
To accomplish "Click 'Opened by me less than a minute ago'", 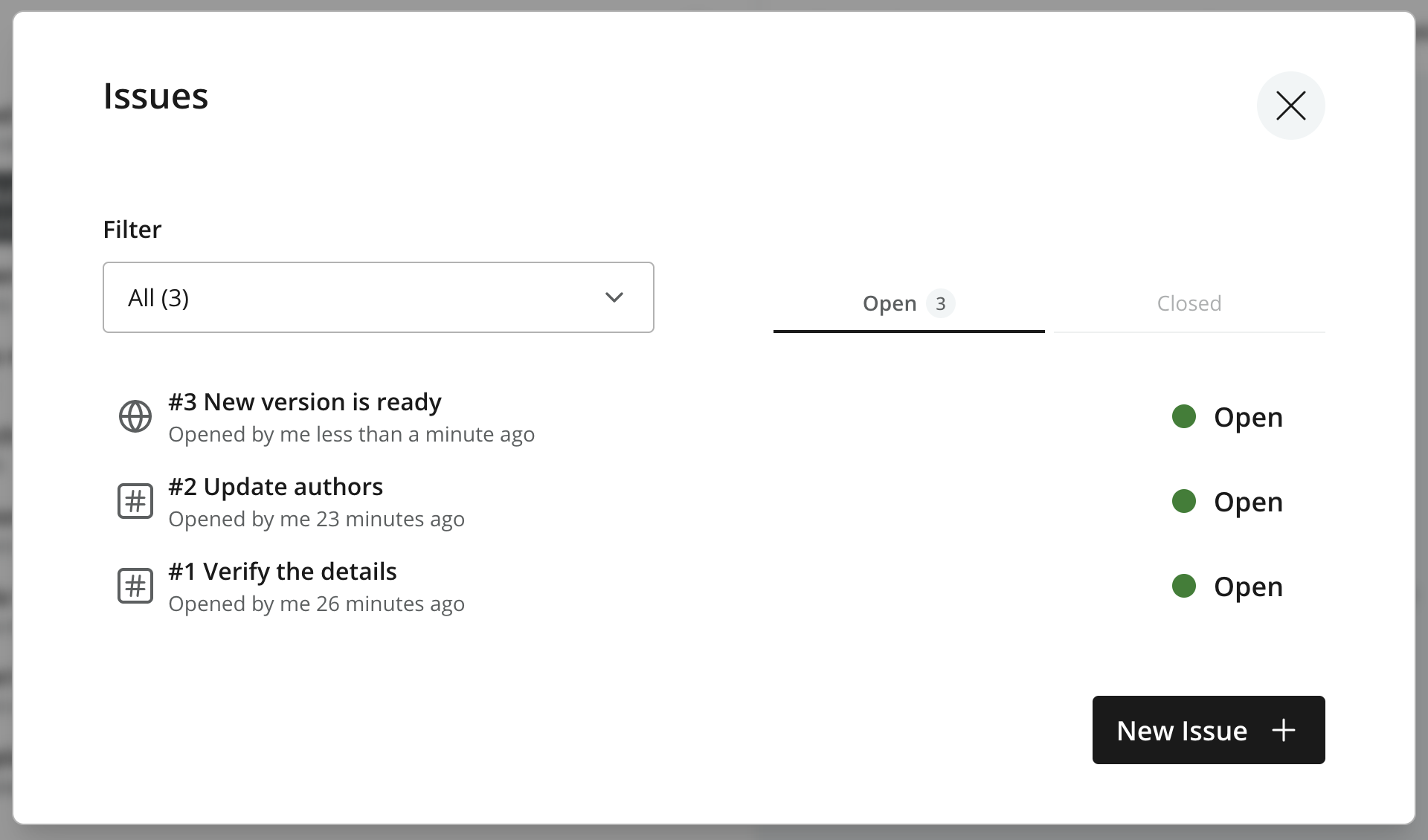I will 351,434.
